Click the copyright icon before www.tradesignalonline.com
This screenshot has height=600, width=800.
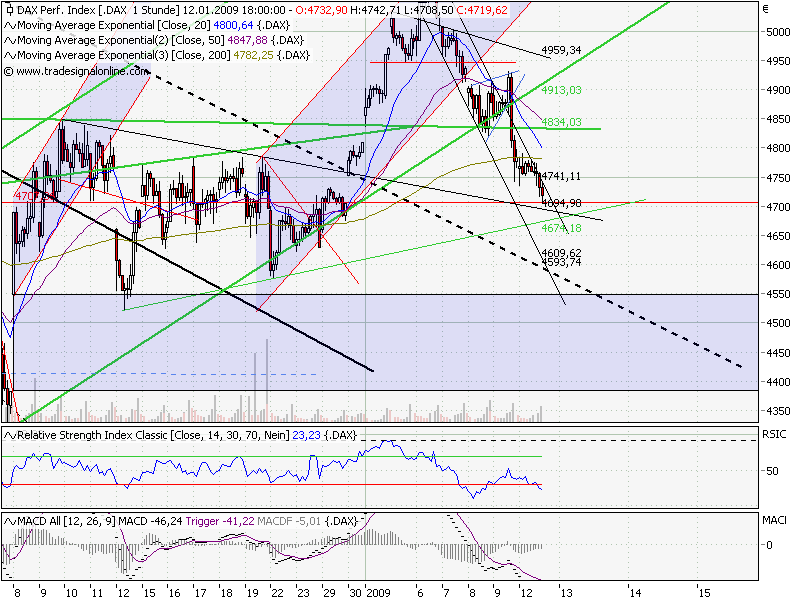coord(8,70)
